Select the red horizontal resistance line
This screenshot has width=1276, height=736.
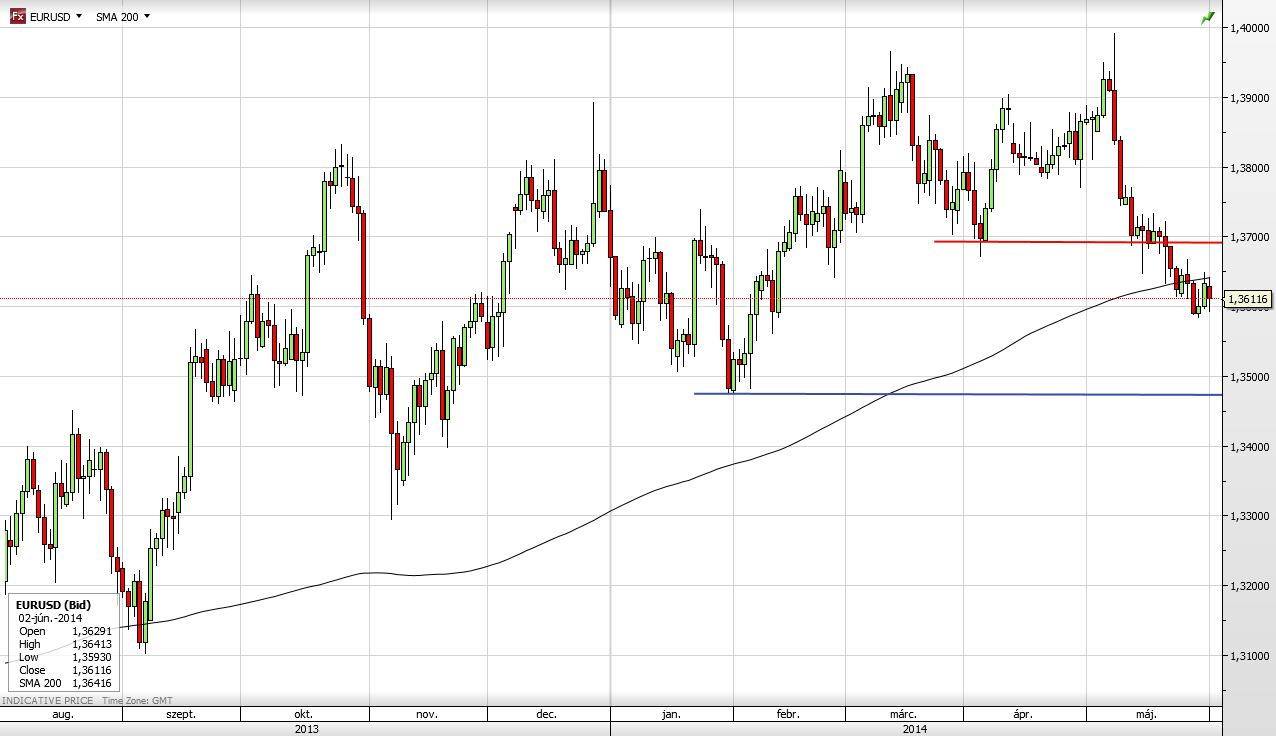pyautogui.click(x=1077, y=242)
